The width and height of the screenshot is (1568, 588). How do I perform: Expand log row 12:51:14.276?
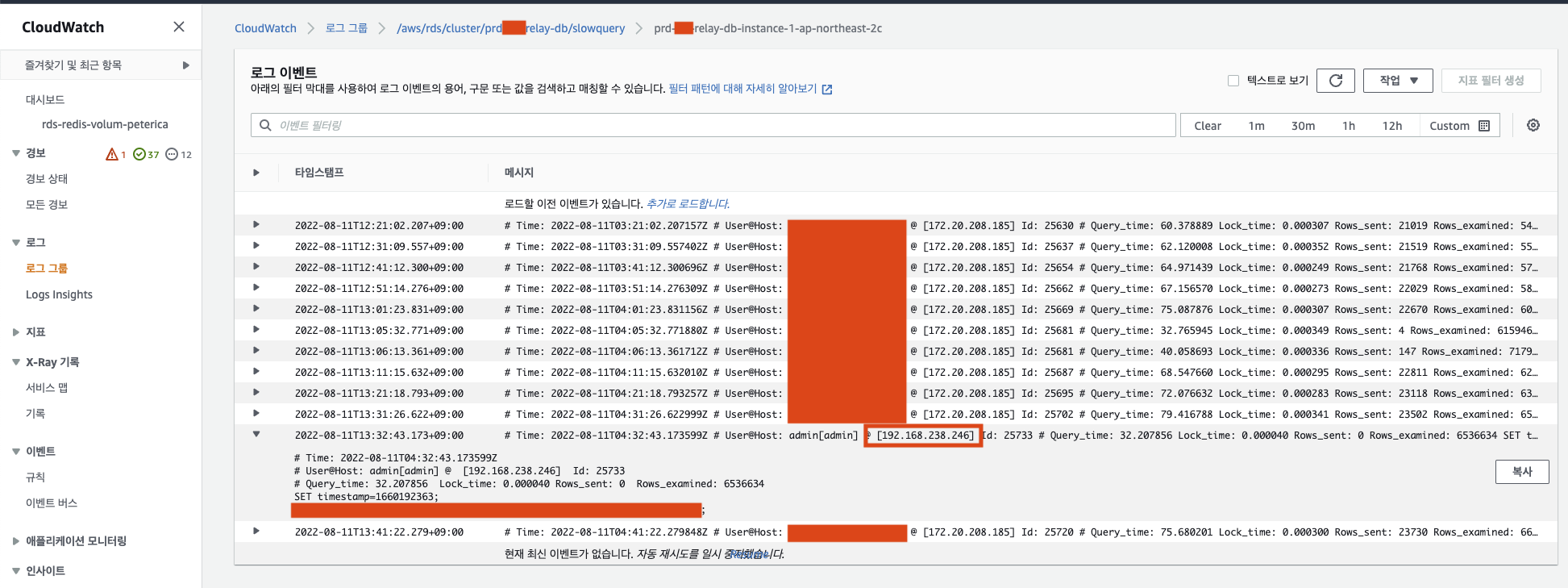coord(256,288)
